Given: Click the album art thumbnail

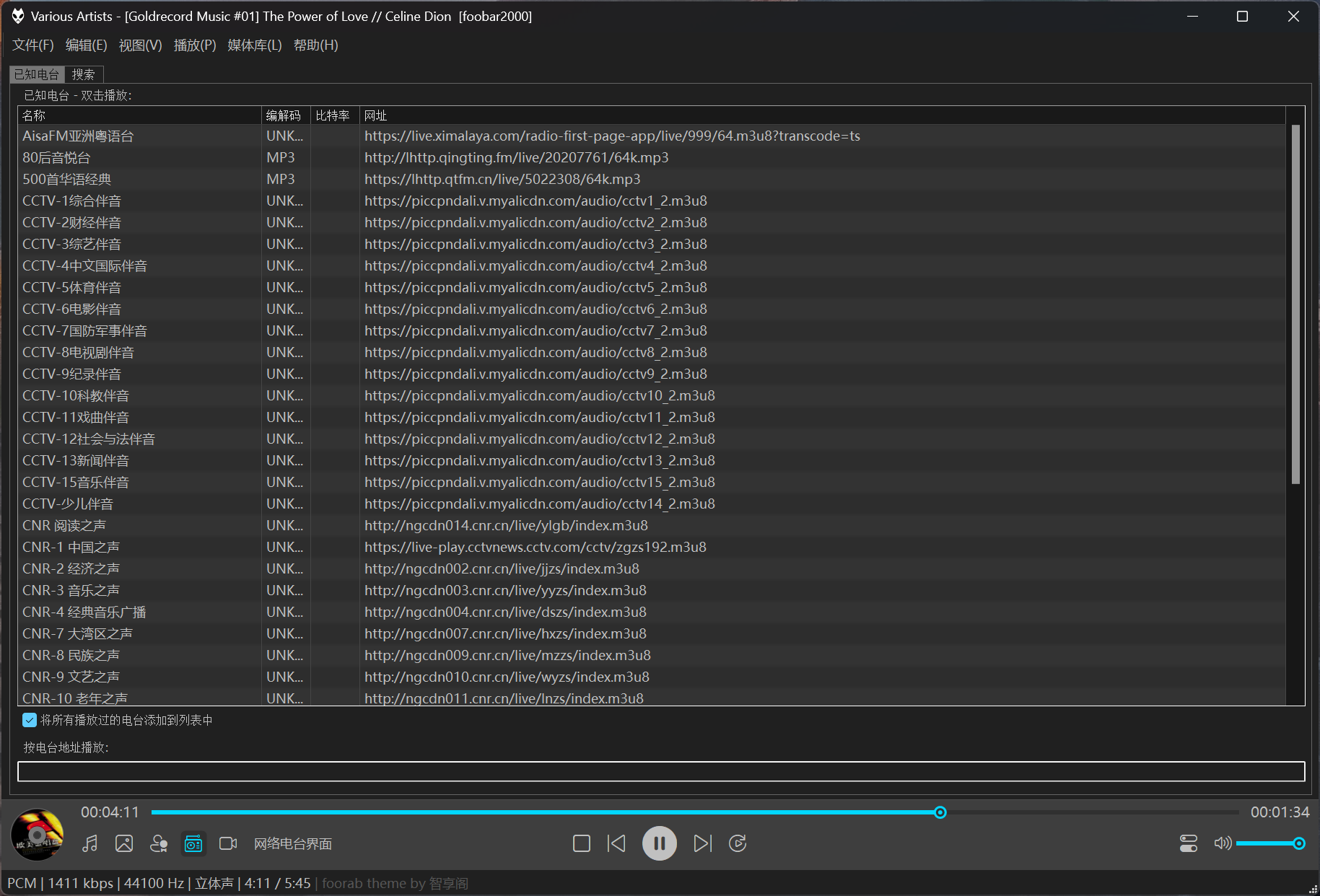Looking at the screenshot, I should [x=37, y=835].
